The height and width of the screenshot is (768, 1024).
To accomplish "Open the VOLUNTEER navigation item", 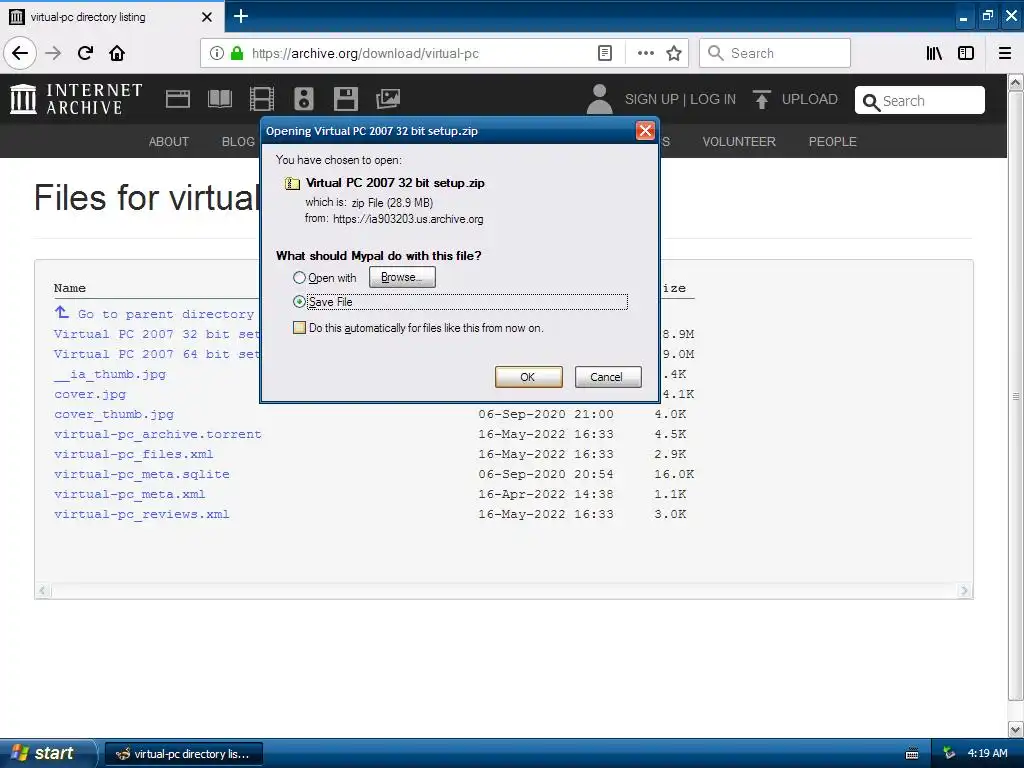I will [x=739, y=142].
